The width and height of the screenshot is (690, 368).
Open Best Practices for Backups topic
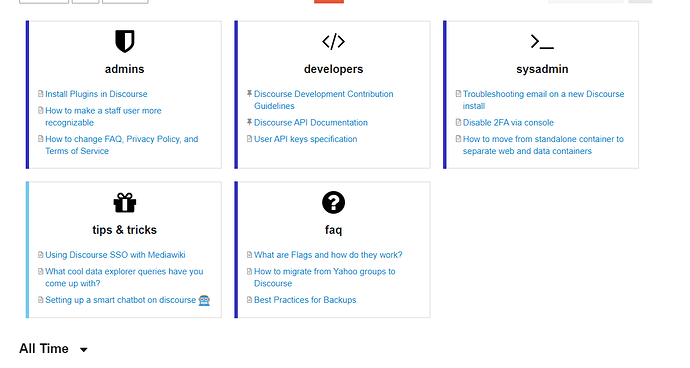305,300
